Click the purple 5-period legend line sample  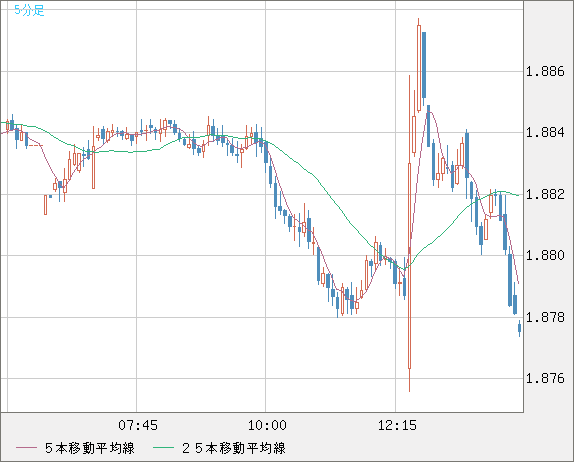pos(26,448)
